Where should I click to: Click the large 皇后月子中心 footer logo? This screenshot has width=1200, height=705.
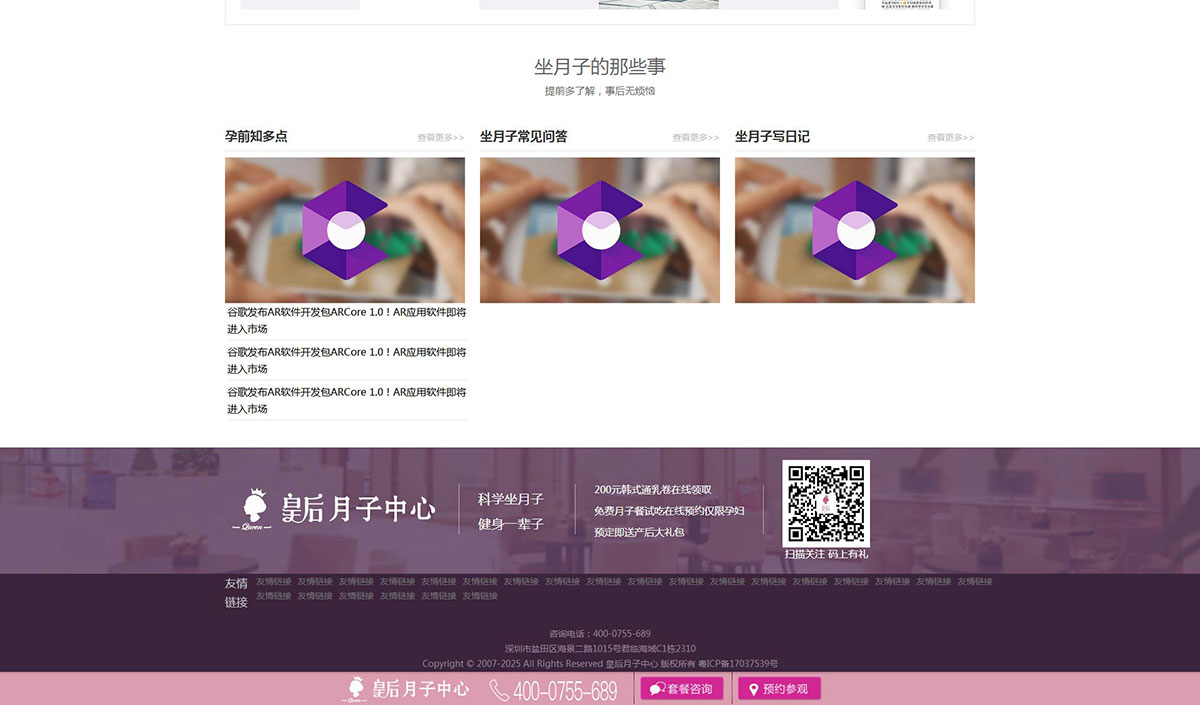click(x=334, y=509)
